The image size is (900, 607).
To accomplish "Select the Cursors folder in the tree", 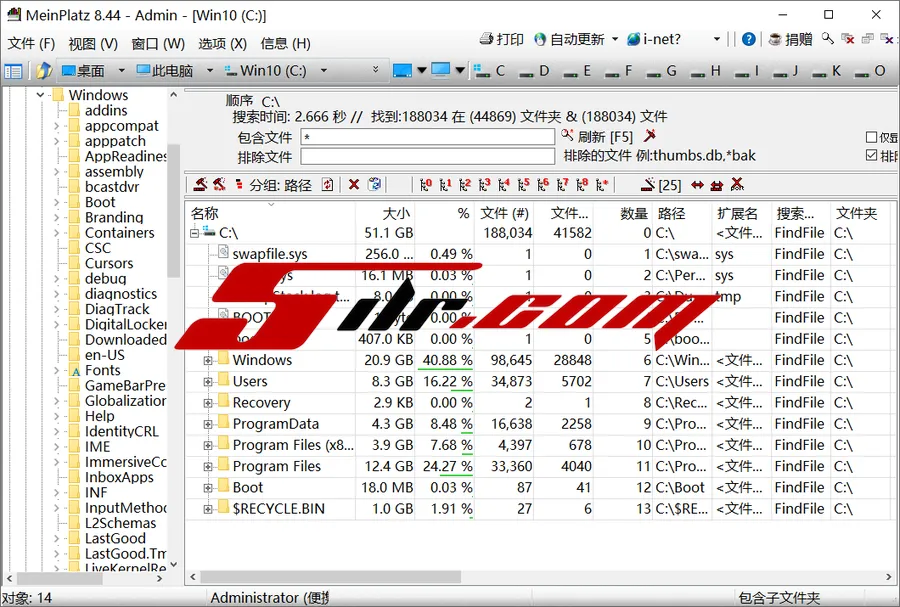I will point(109,263).
